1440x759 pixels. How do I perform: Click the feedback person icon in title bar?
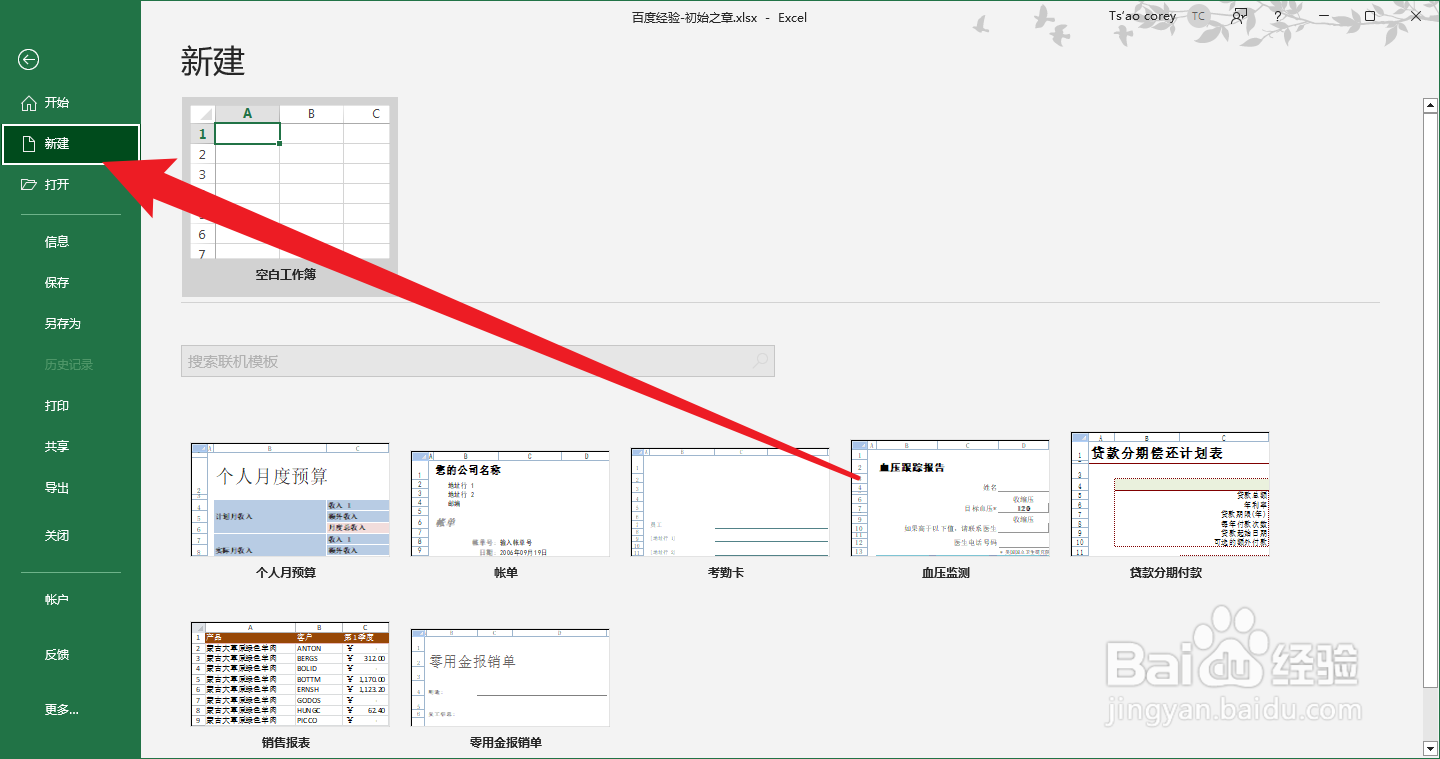click(x=1239, y=16)
